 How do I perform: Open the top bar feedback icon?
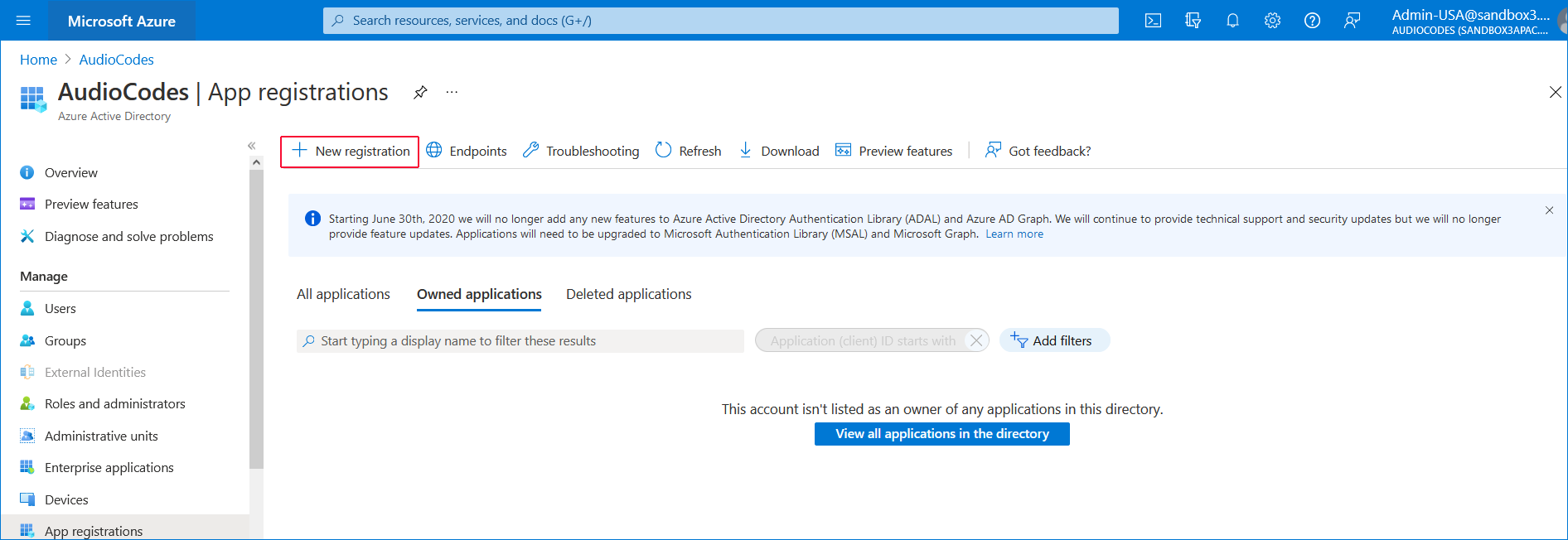(1352, 21)
